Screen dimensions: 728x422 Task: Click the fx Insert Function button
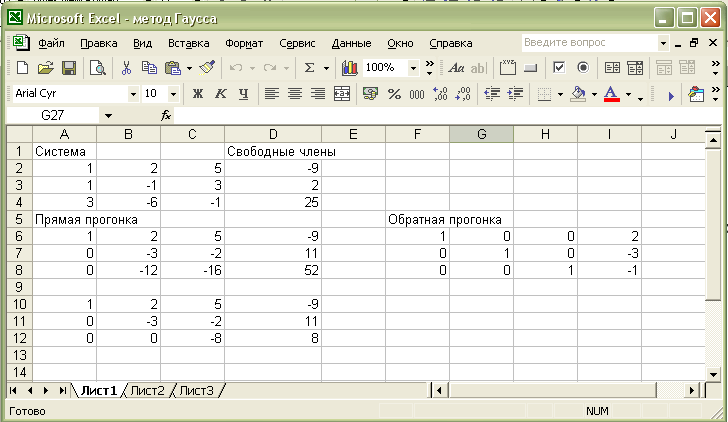[x=166, y=115]
